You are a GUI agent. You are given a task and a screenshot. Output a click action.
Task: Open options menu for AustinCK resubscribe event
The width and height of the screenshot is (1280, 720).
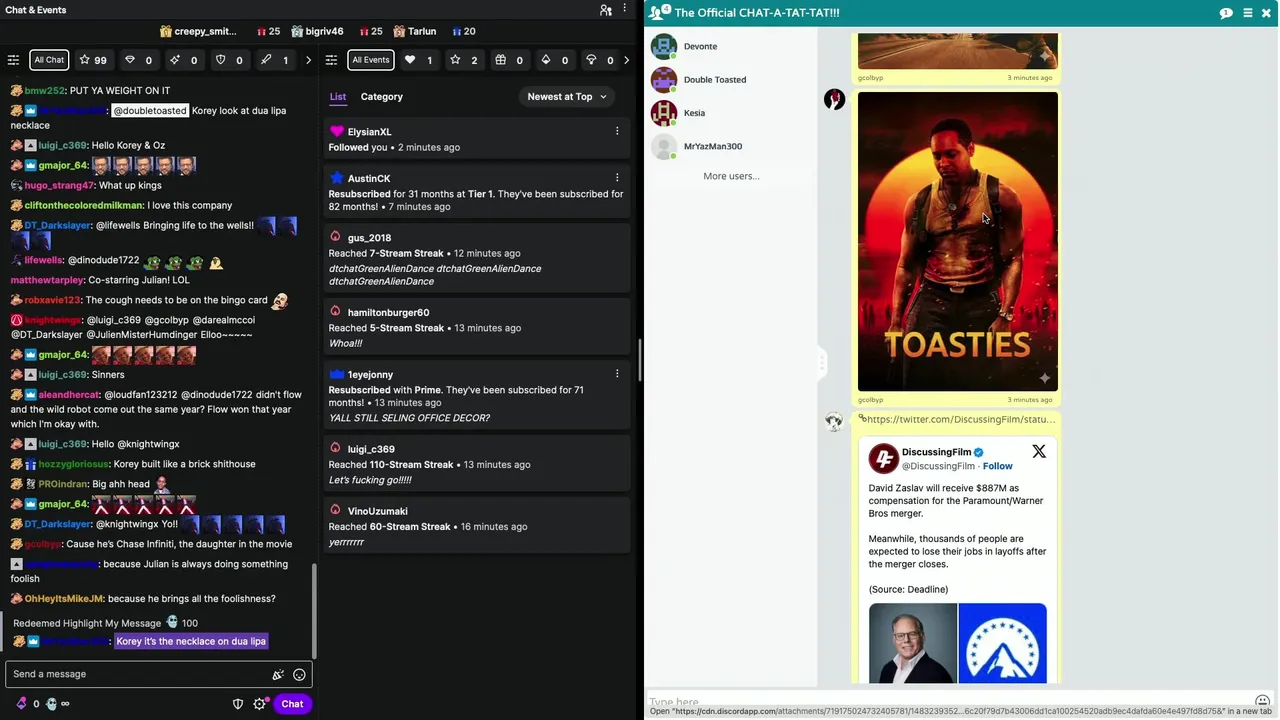tap(617, 178)
